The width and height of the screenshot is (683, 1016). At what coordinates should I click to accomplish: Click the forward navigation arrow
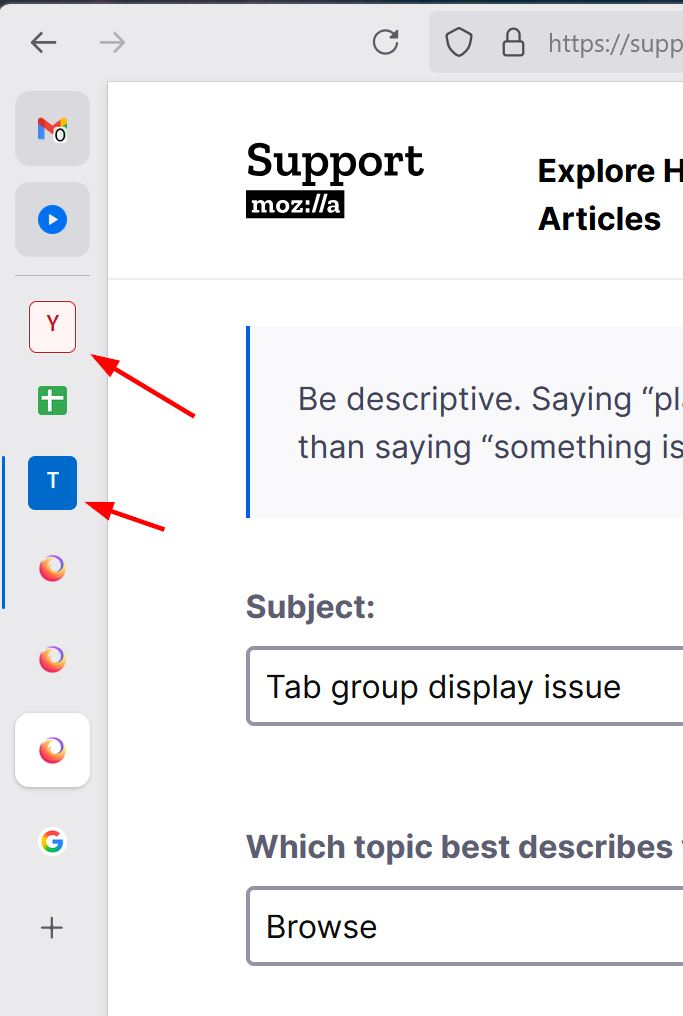(112, 43)
